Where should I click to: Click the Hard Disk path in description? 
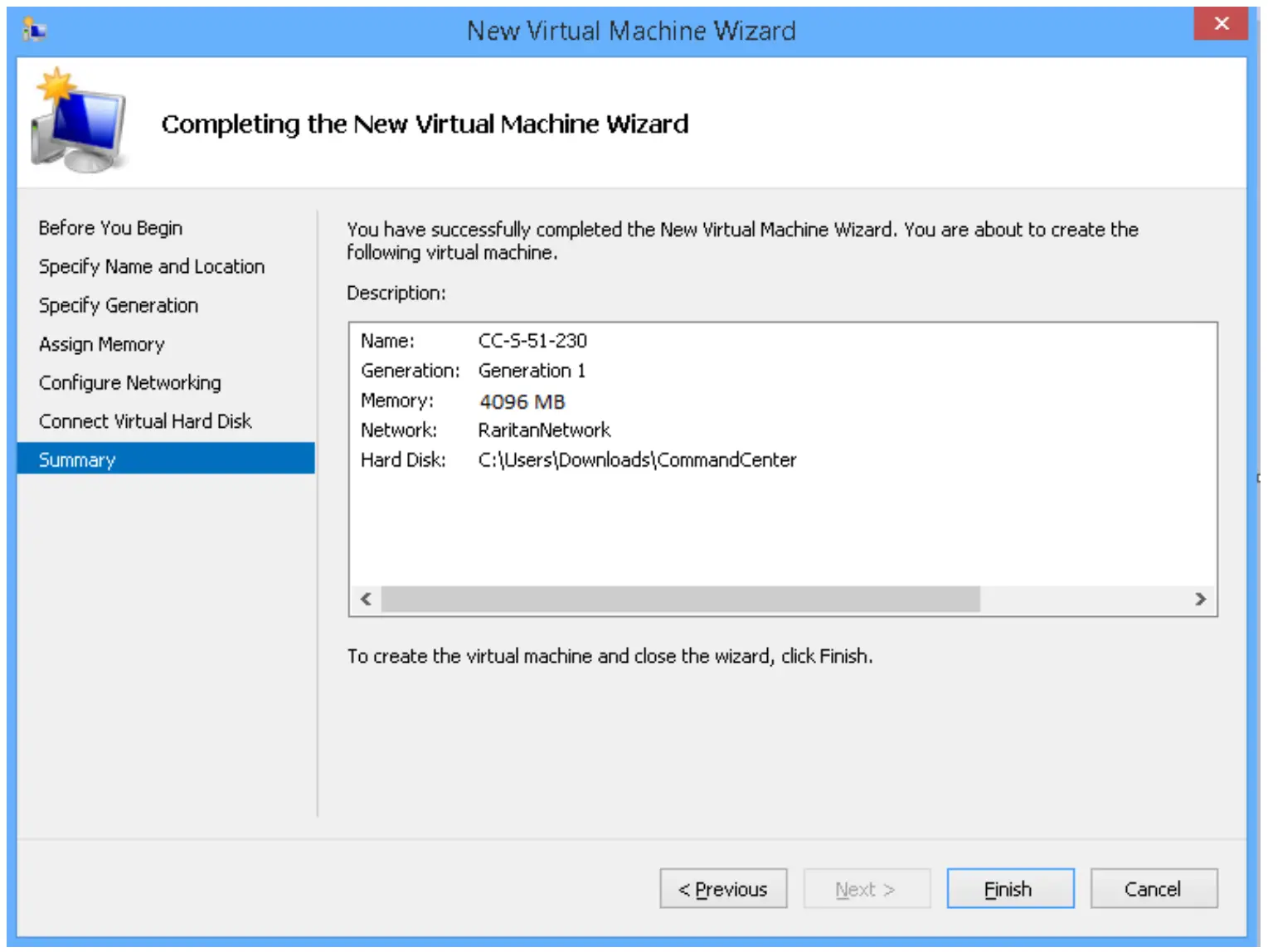[x=637, y=460]
